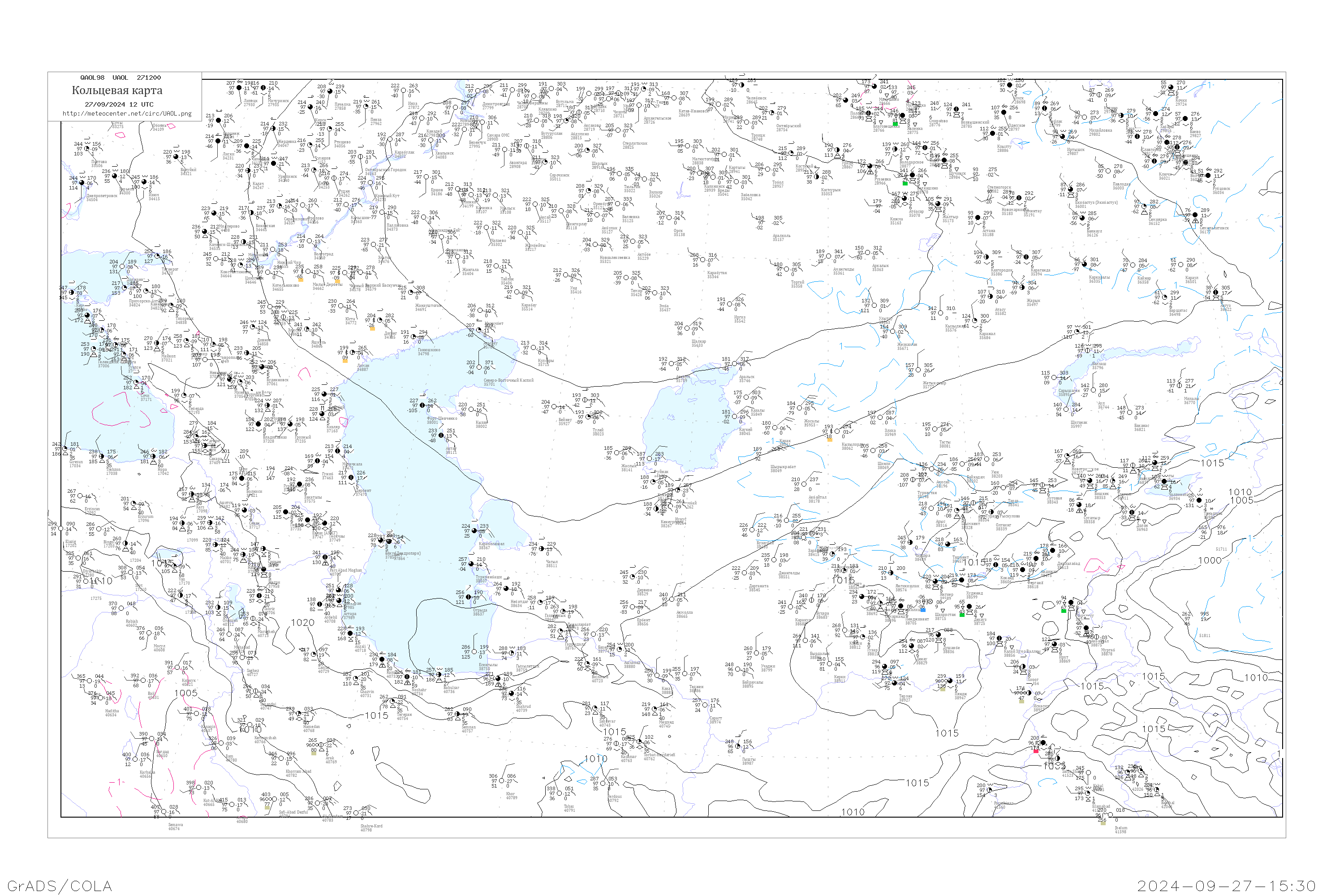Click green square beside Дехауз 38725
This screenshot has width=1344, height=896.
[962, 615]
